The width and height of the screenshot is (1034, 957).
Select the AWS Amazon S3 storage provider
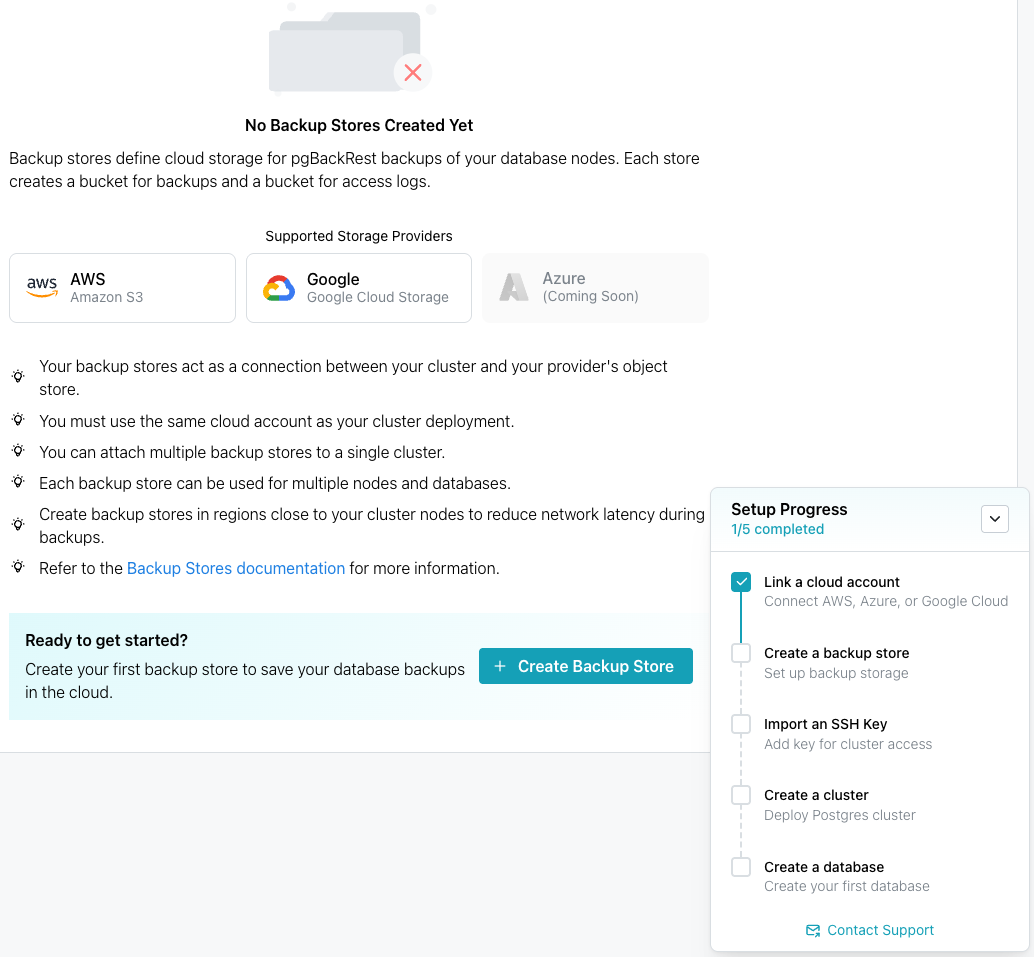122,288
